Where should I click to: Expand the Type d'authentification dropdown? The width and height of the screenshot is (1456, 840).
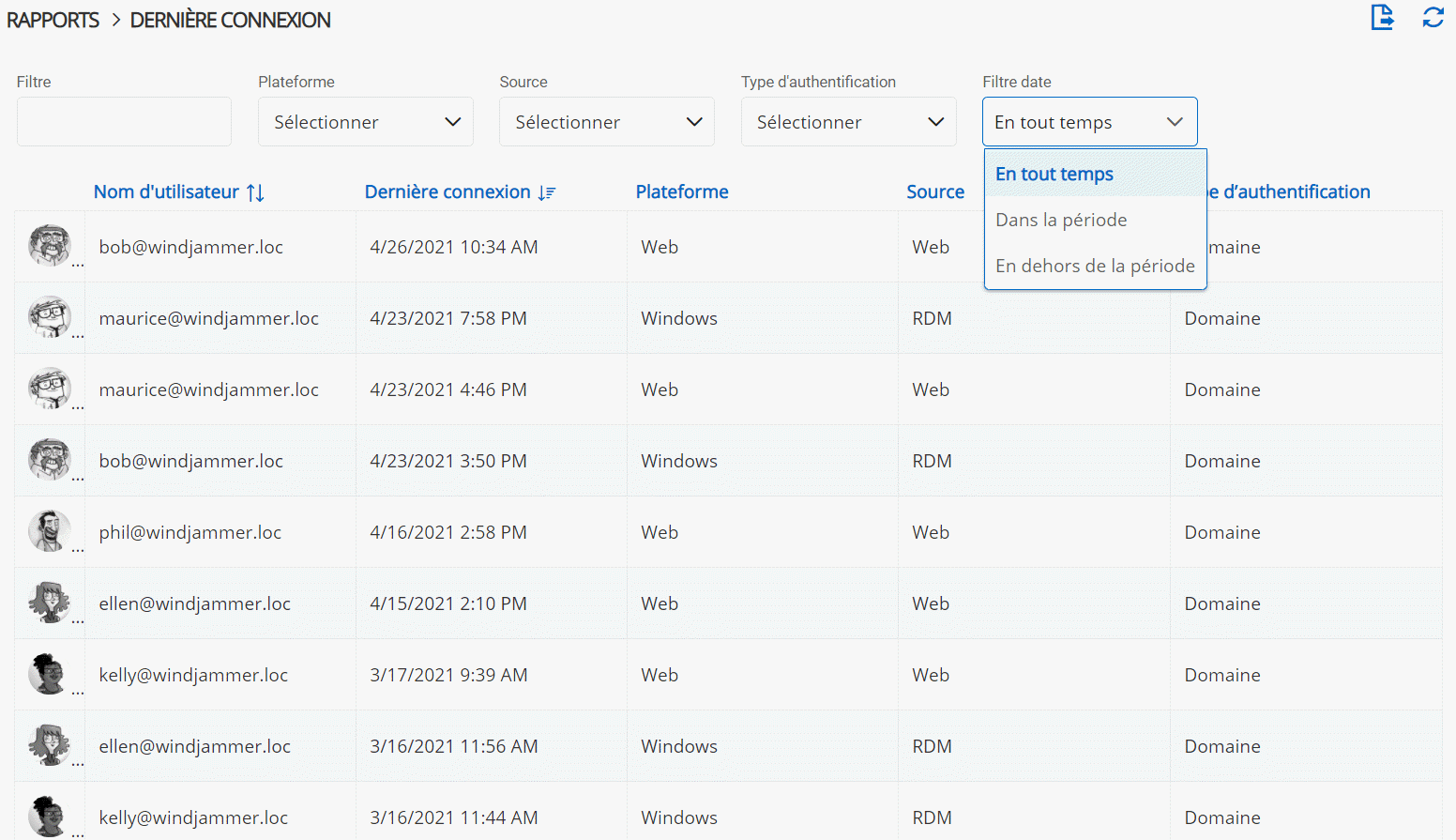point(848,122)
